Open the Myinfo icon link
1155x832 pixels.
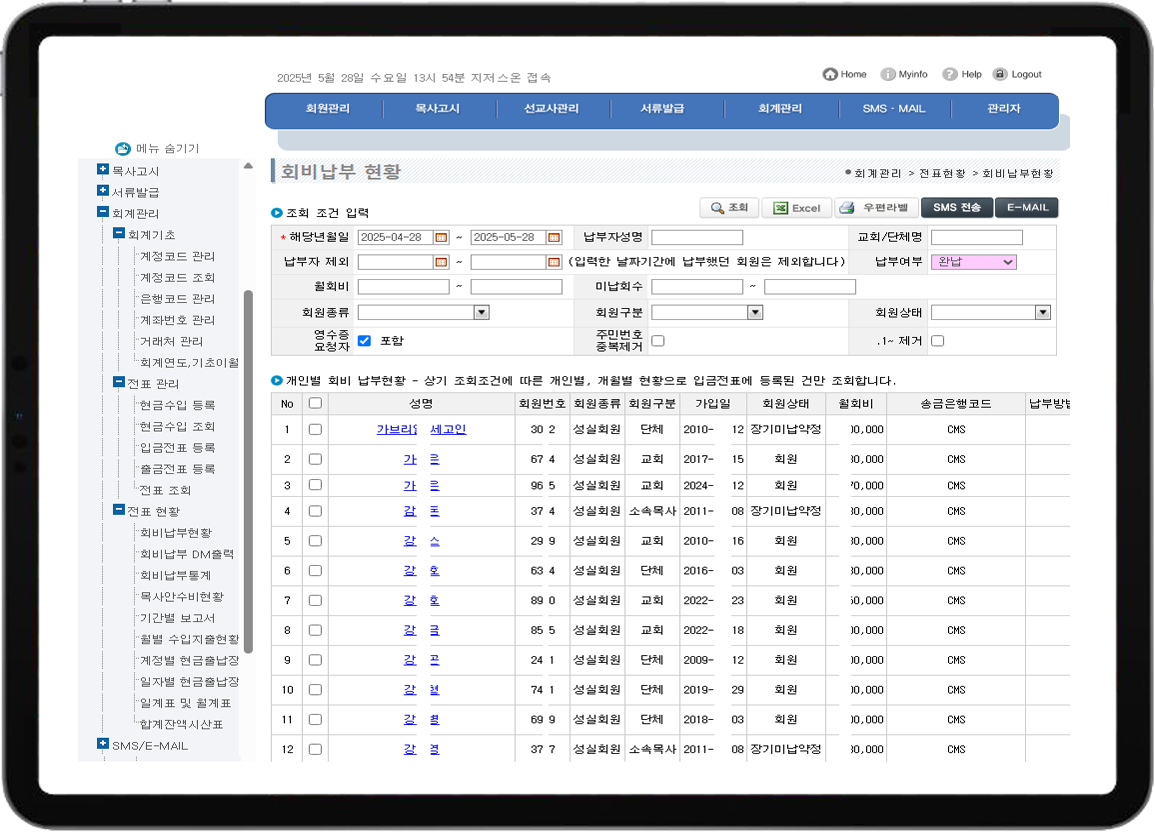(888, 74)
